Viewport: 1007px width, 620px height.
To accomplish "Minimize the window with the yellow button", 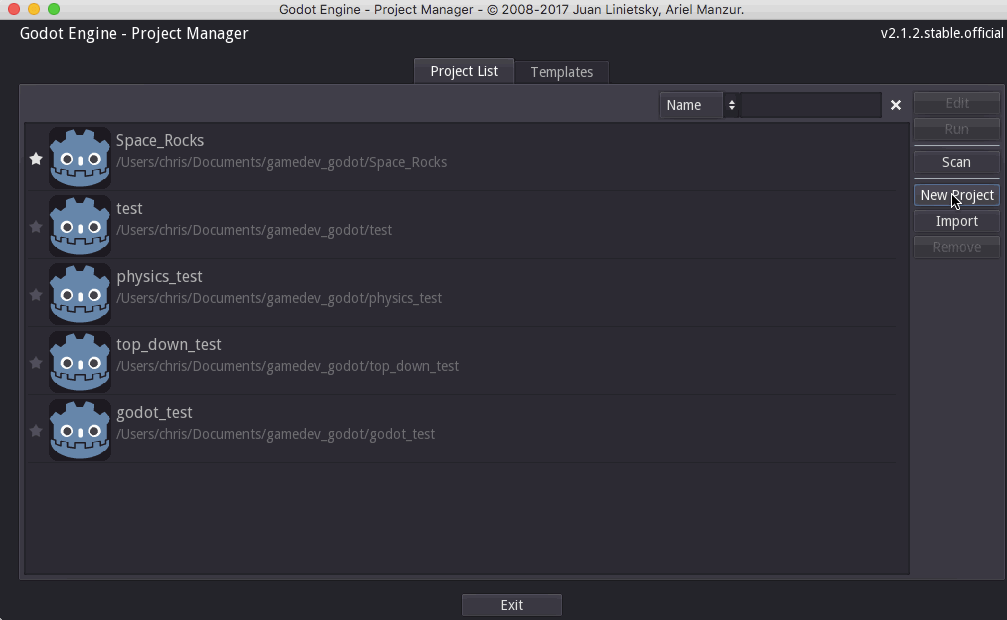I will [x=34, y=9].
